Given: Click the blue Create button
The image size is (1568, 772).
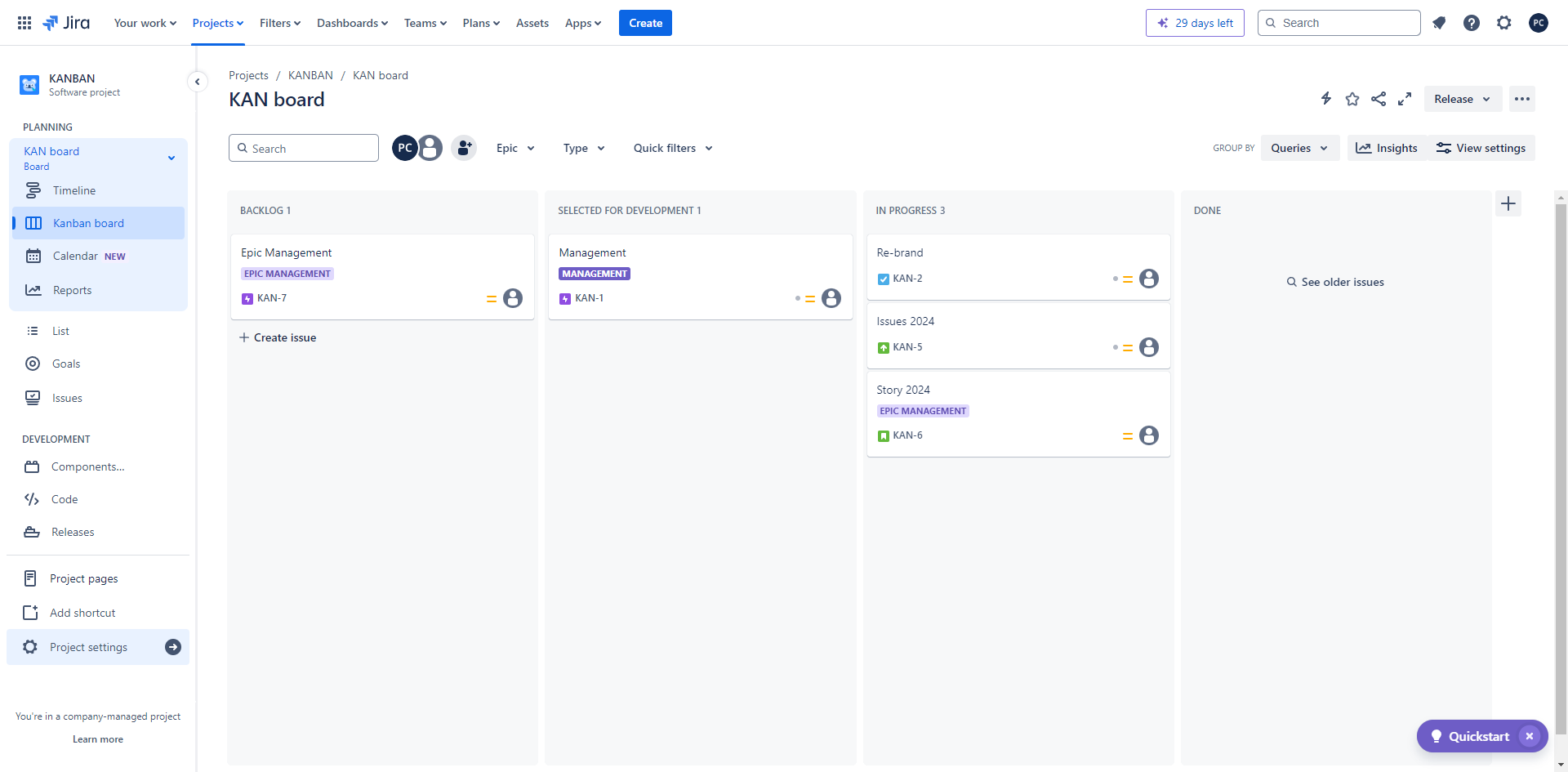Looking at the screenshot, I should click(x=645, y=23).
